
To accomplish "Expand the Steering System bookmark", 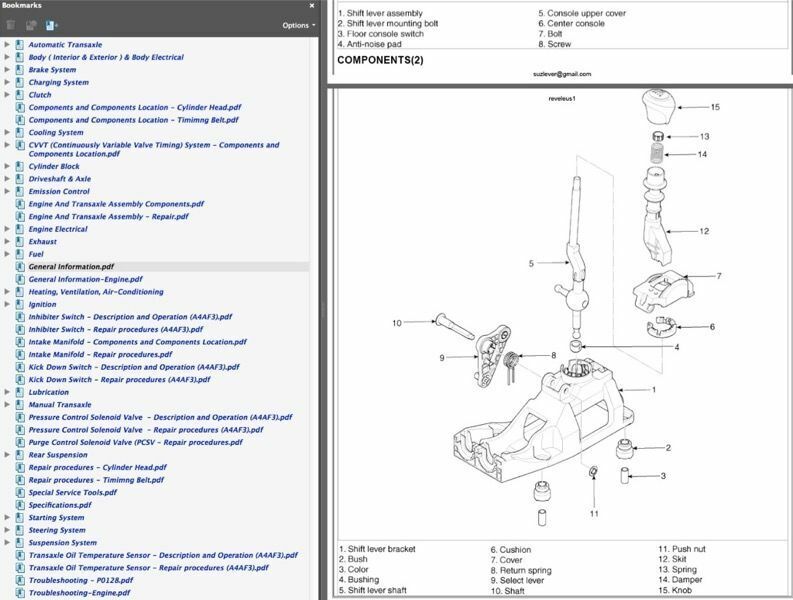I will point(7,530).
